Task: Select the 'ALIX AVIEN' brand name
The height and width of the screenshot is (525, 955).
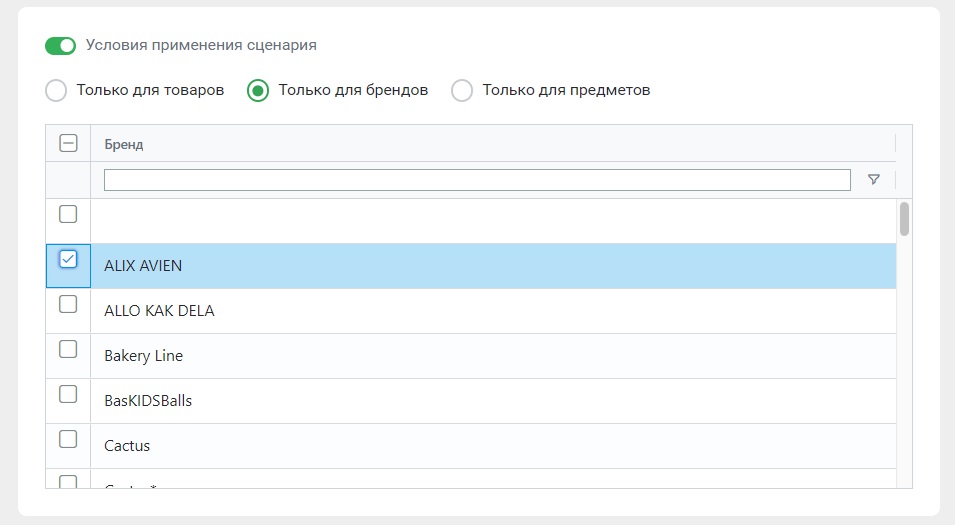Action: pyautogui.click(x=143, y=266)
